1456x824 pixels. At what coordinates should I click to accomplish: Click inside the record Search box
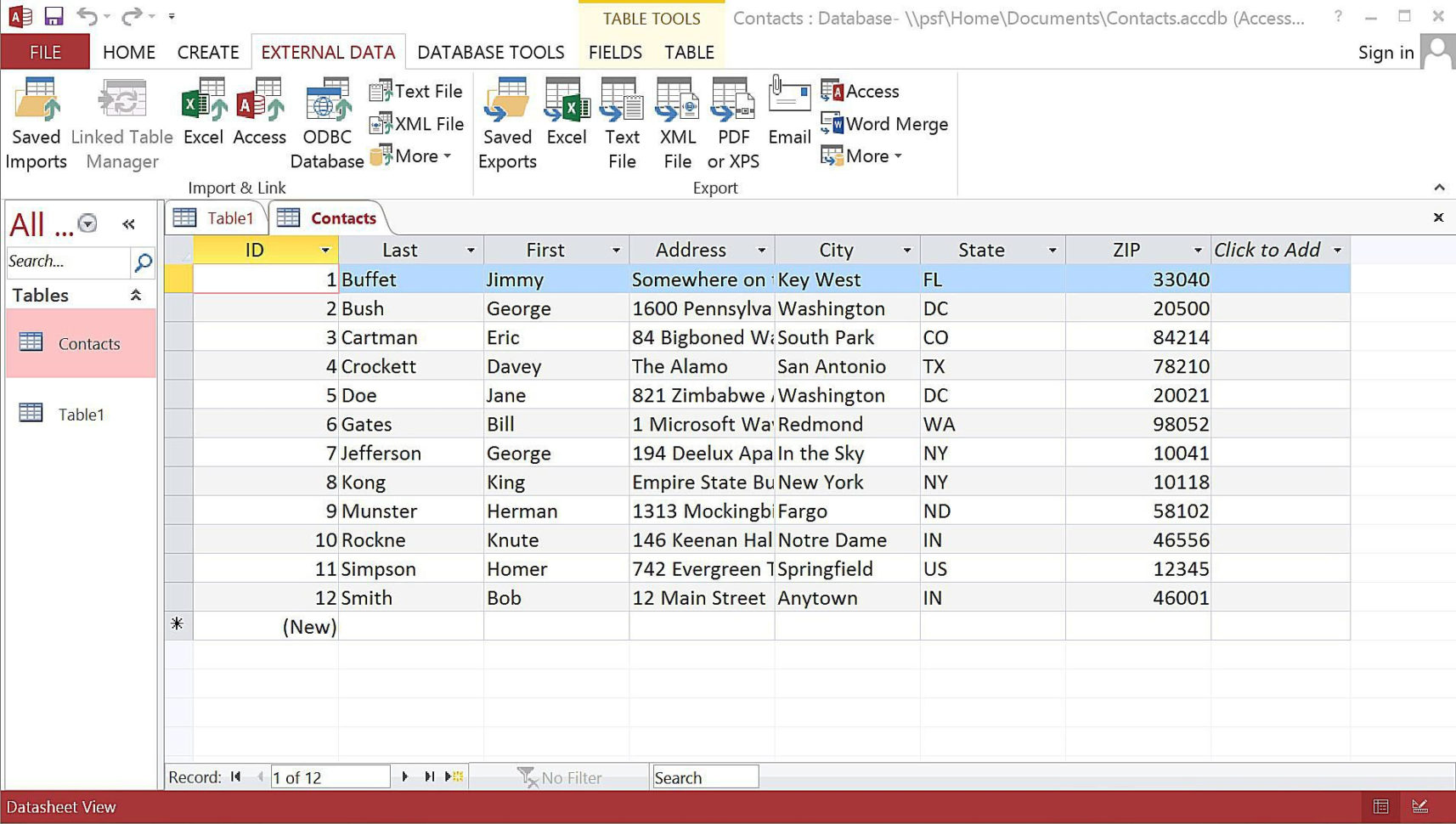coord(704,776)
